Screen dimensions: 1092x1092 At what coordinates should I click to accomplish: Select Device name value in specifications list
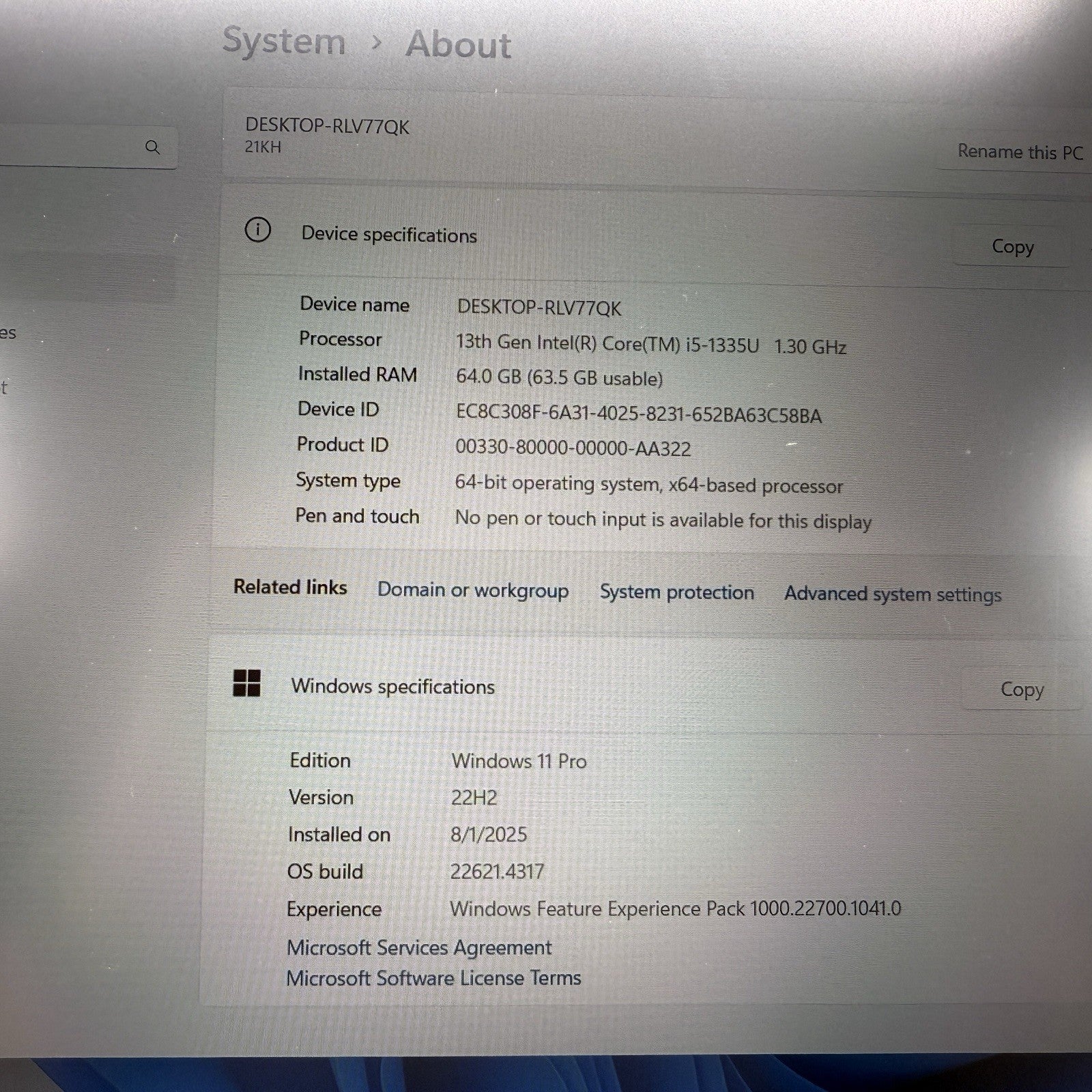click(x=539, y=308)
